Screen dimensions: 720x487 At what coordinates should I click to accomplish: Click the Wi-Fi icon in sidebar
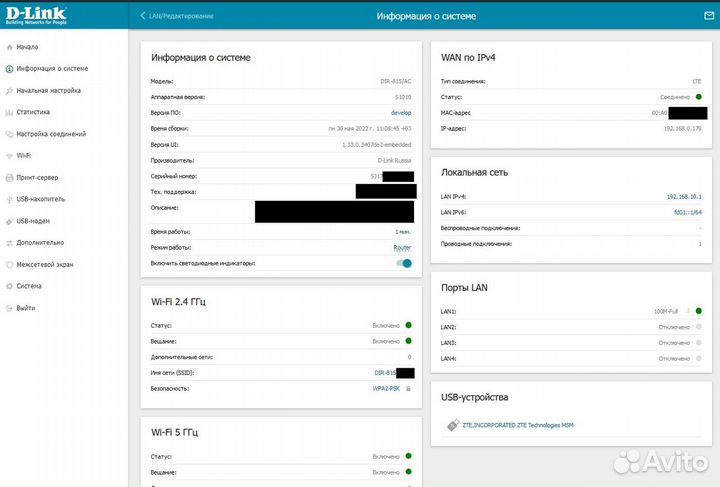pos(9,156)
